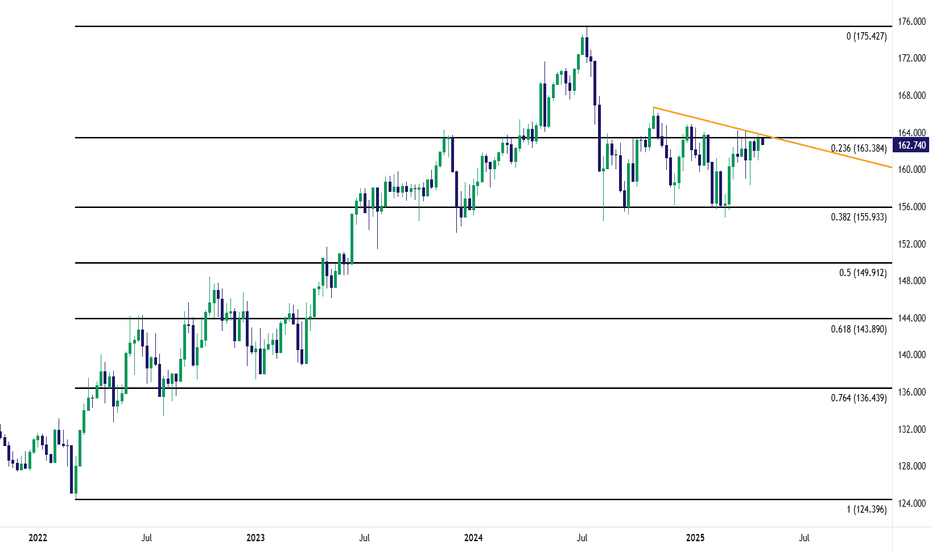Click the 2022 label on time axis
Image resolution: width=932 pixels, height=550 pixels.
click(x=37, y=538)
